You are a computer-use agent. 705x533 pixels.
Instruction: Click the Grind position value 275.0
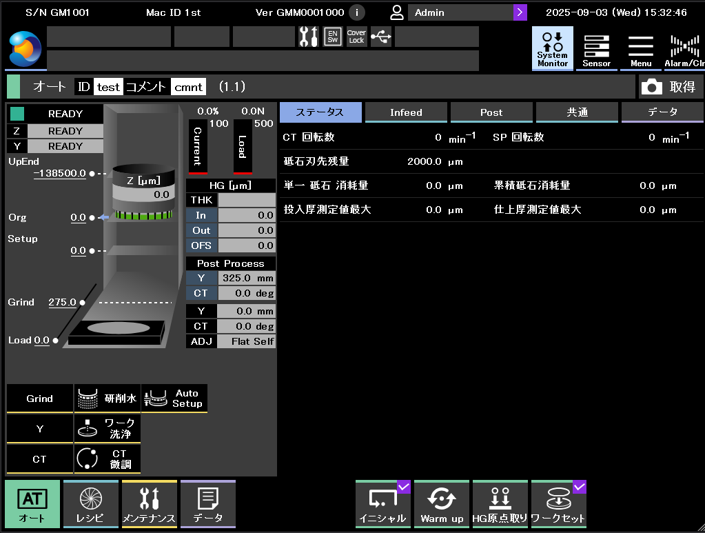62,302
